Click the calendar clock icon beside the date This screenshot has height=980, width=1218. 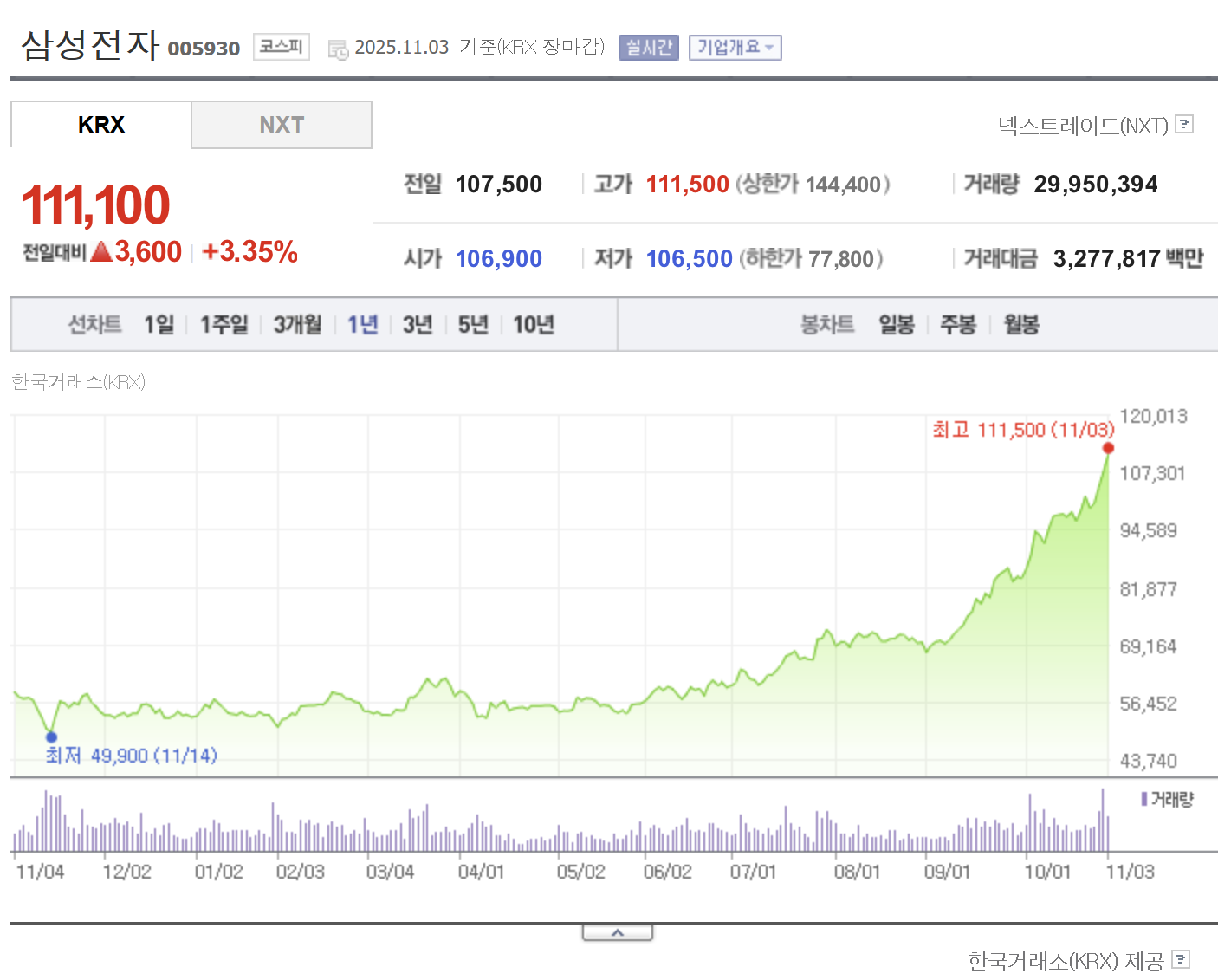[x=338, y=49]
